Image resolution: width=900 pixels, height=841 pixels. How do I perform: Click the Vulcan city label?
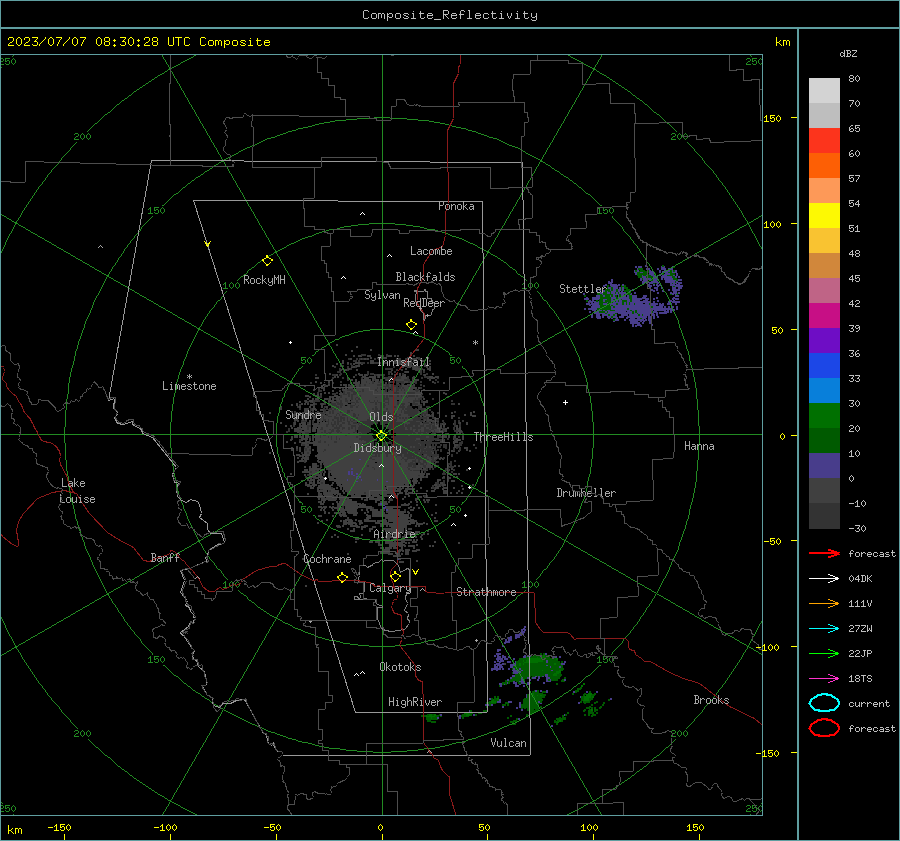tap(508, 743)
